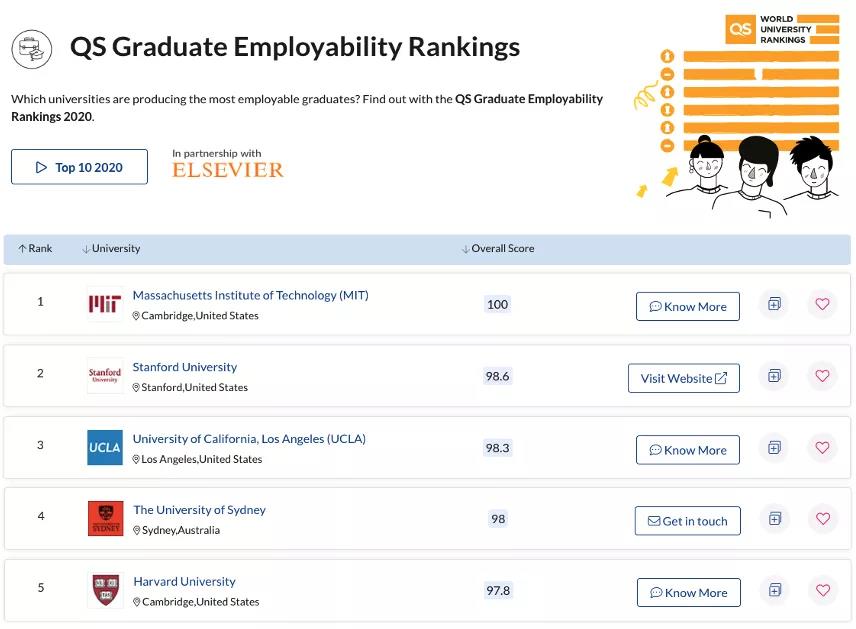Click the MIT logo icon
This screenshot has width=856, height=629.
pyautogui.click(x=105, y=304)
